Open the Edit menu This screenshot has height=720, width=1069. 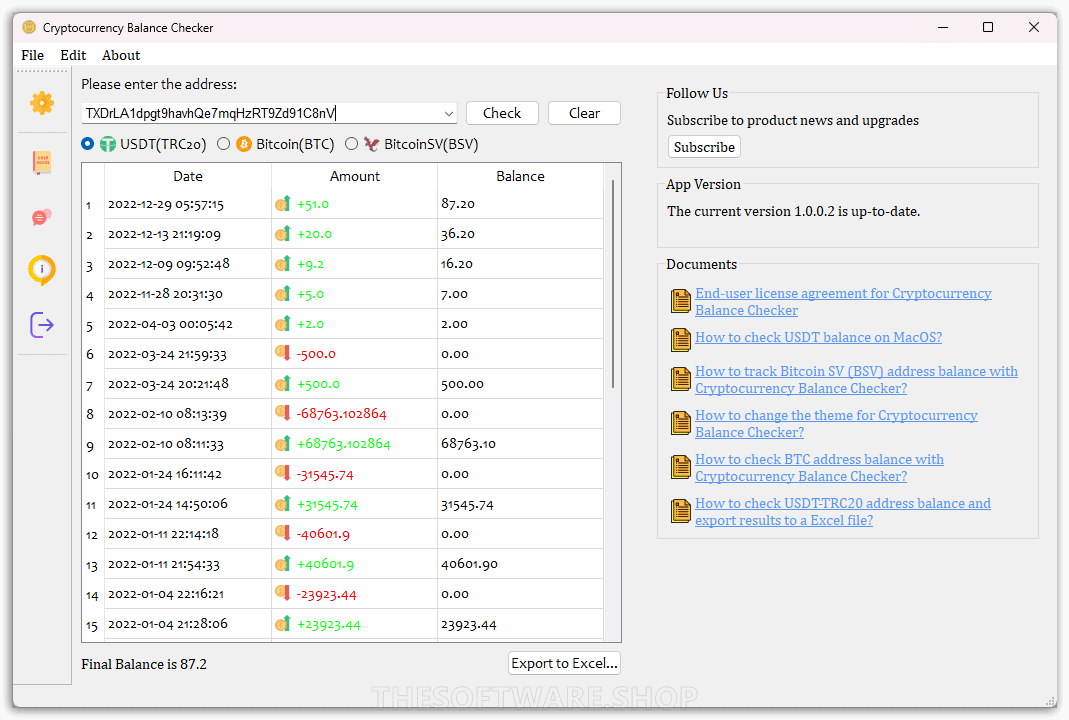[73, 55]
